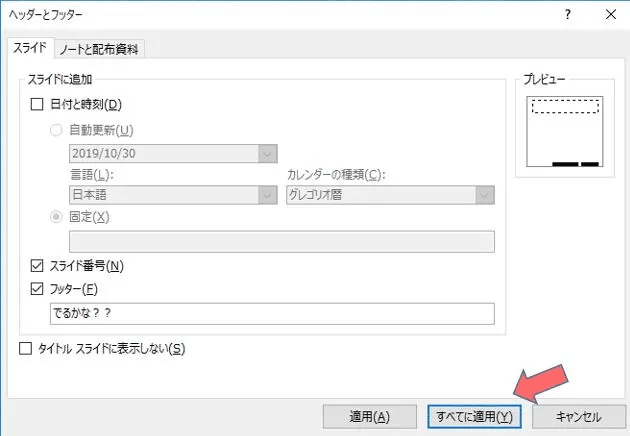Click the slide preview thumbnail
This screenshot has height=436, width=630.
click(565, 131)
